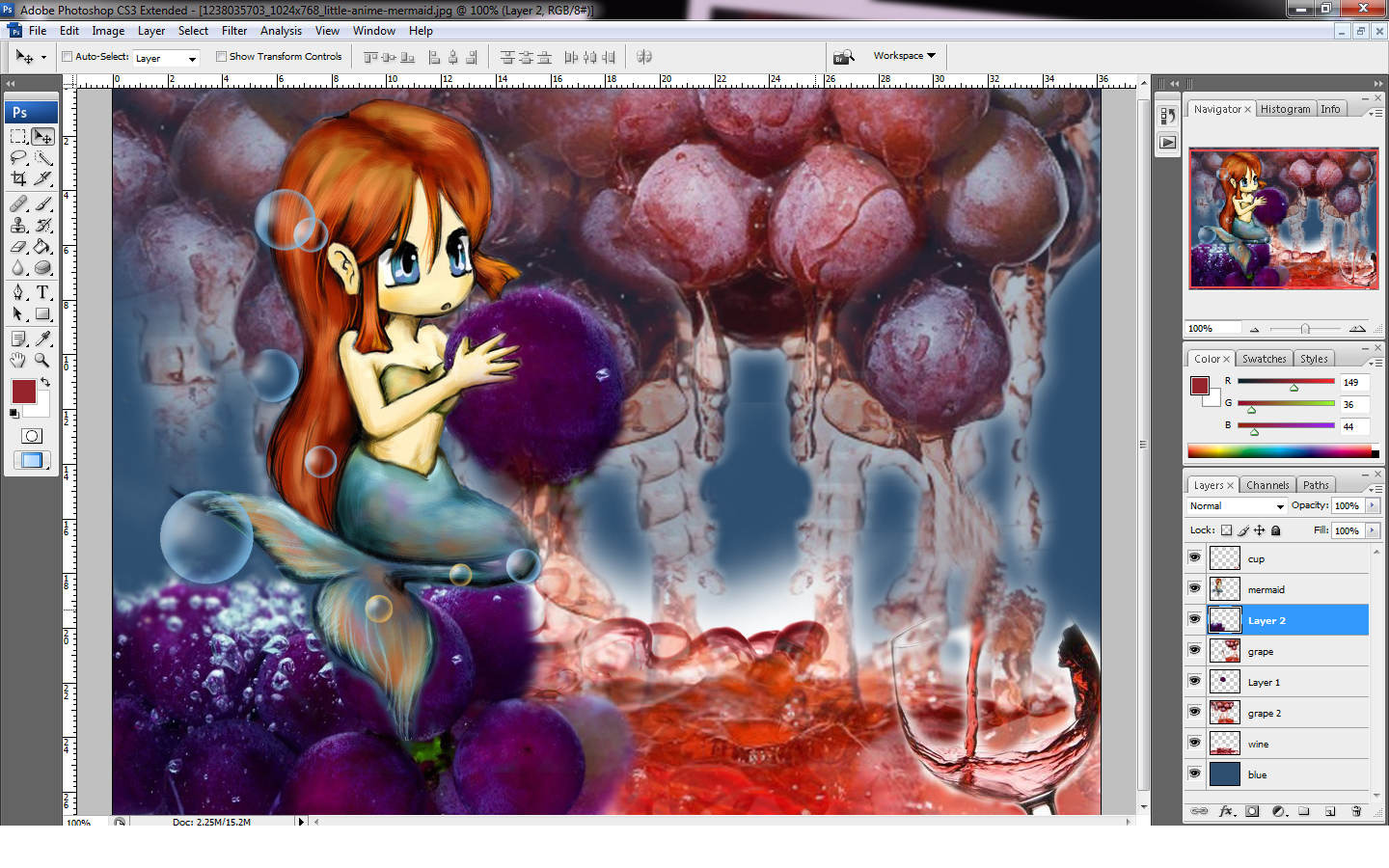Select the Dodge tool
The height and width of the screenshot is (868, 1389).
coord(42,267)
